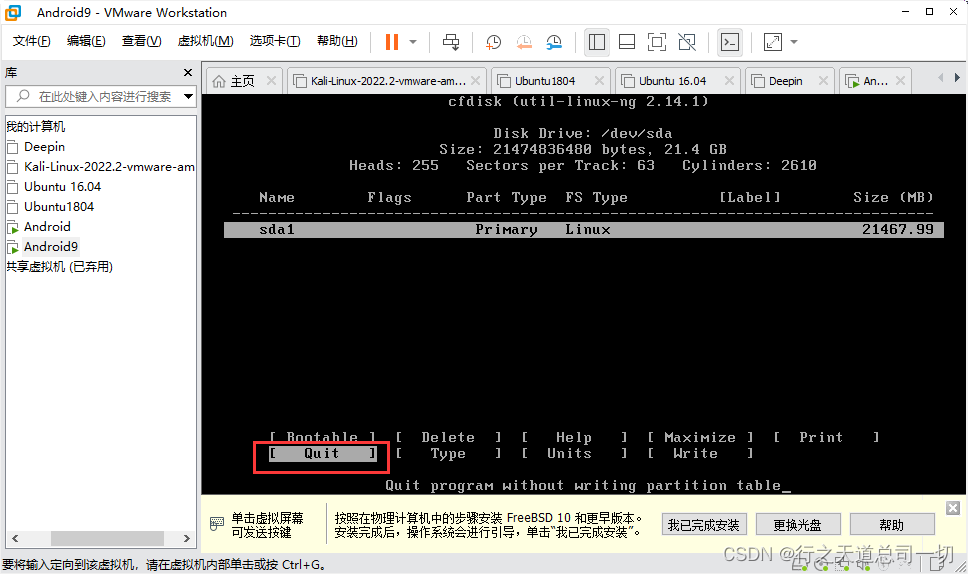Expand the library search dropdown arrow
The image size is (968, 574).
click(x=188, y=96)
